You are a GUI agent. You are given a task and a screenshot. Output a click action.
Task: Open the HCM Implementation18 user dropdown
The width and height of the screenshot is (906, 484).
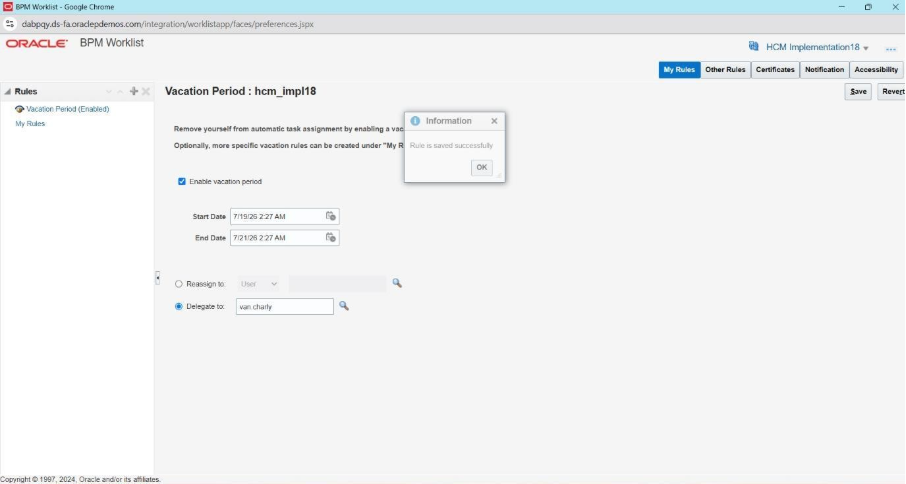tap(866, 48)
